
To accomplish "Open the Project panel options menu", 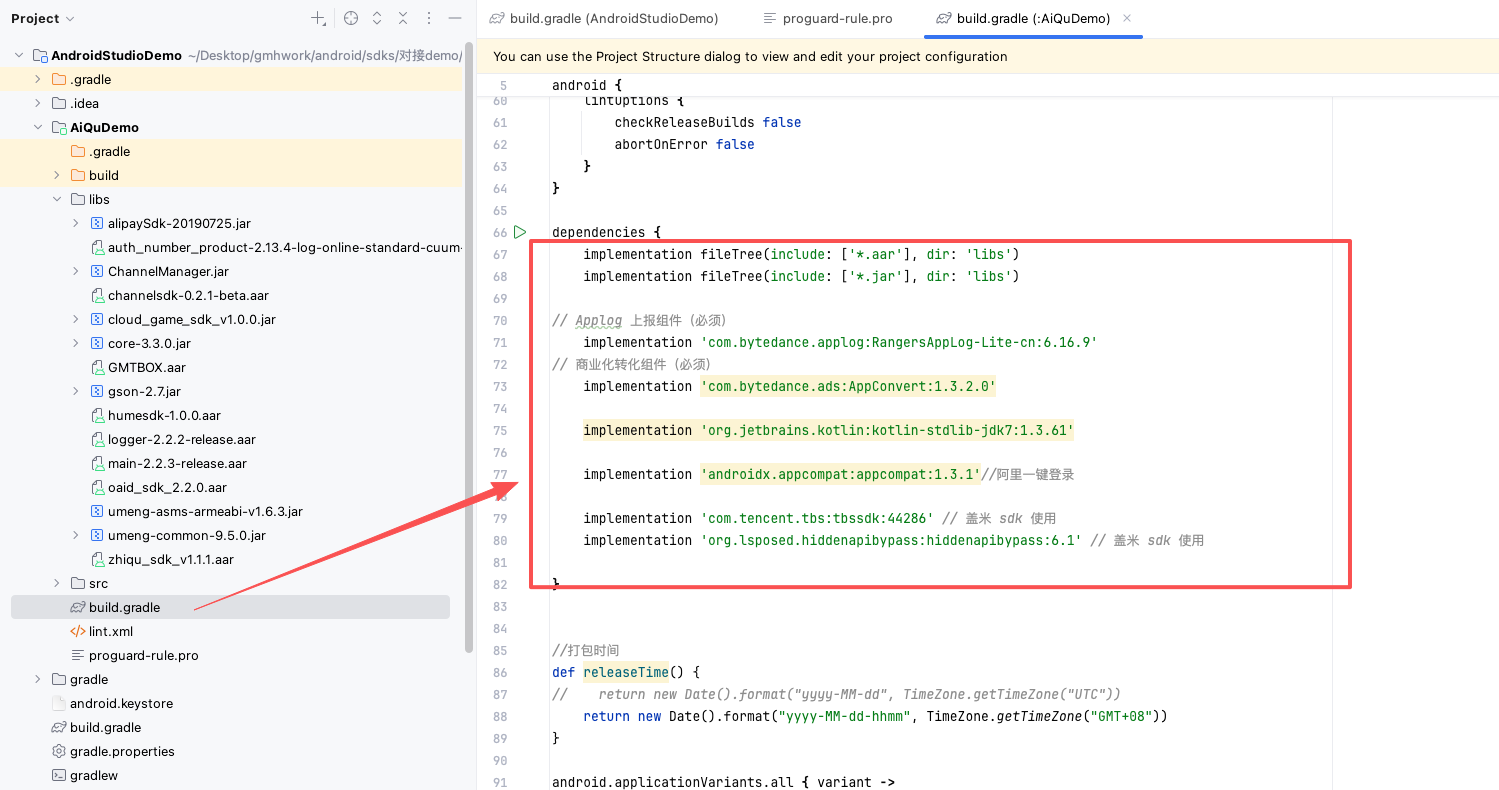I will point(429,18).
